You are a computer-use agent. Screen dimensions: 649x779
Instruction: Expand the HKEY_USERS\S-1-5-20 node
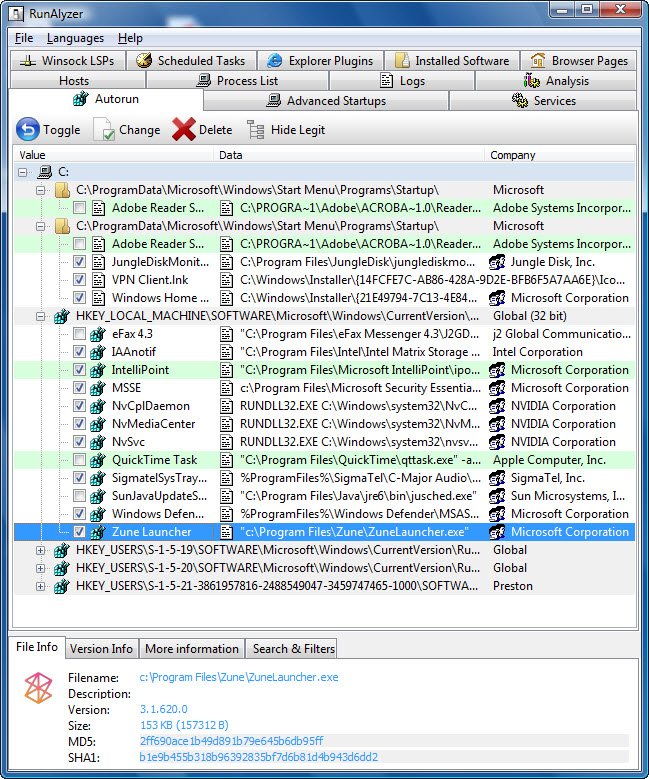point(41,568)
